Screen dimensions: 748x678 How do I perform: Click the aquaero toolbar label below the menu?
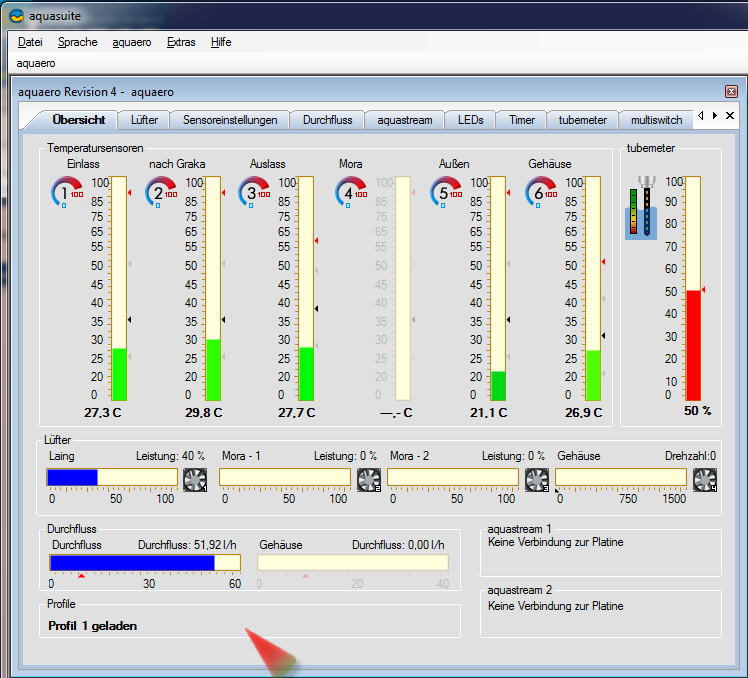[36, 63]
